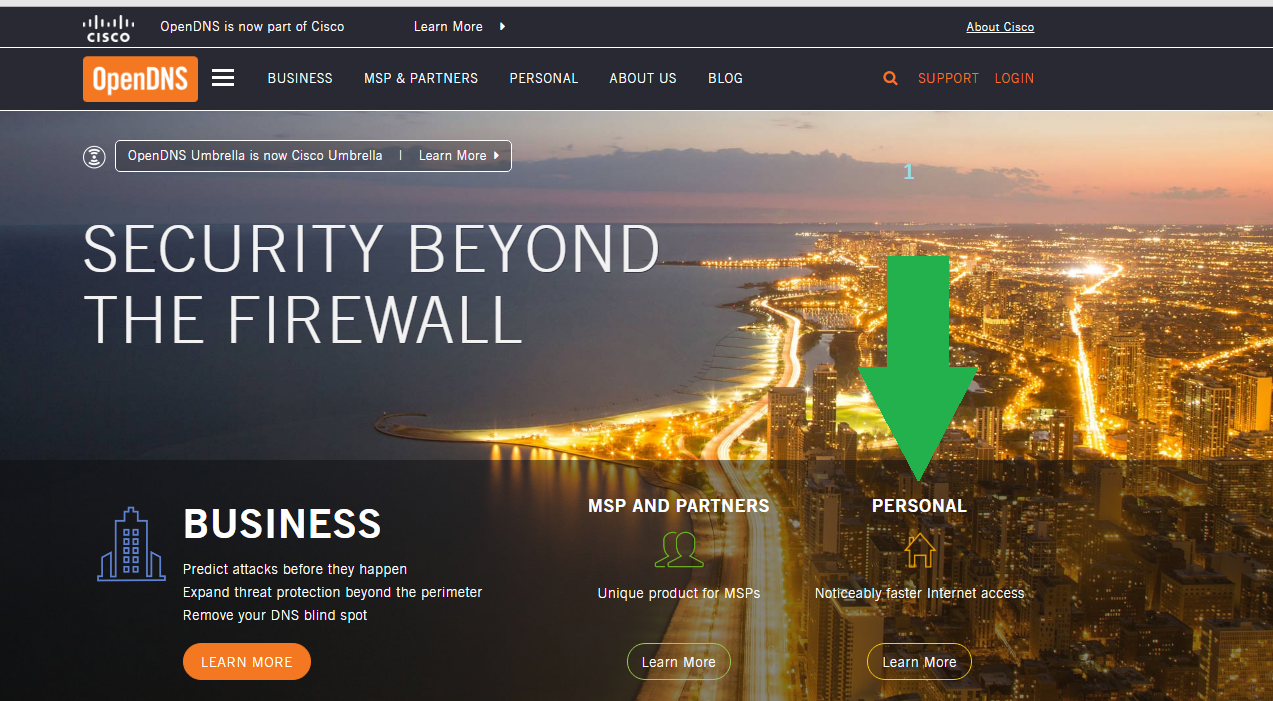Image resolution: width=1273 pixels, height=701 pixels.
Task: Click the orange search magnifier icon
Action: [890, 78]
